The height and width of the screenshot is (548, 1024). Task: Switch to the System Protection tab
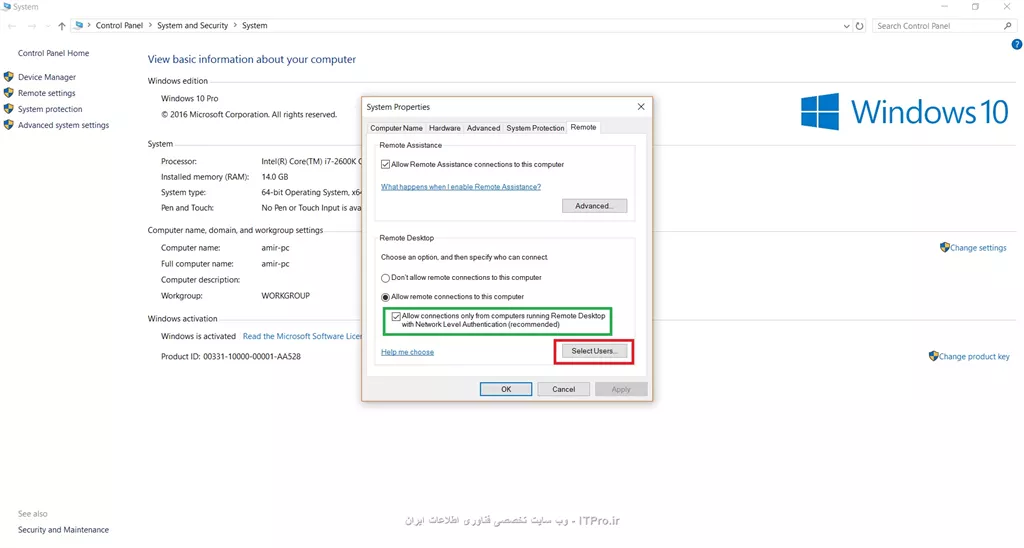[535, 128]
